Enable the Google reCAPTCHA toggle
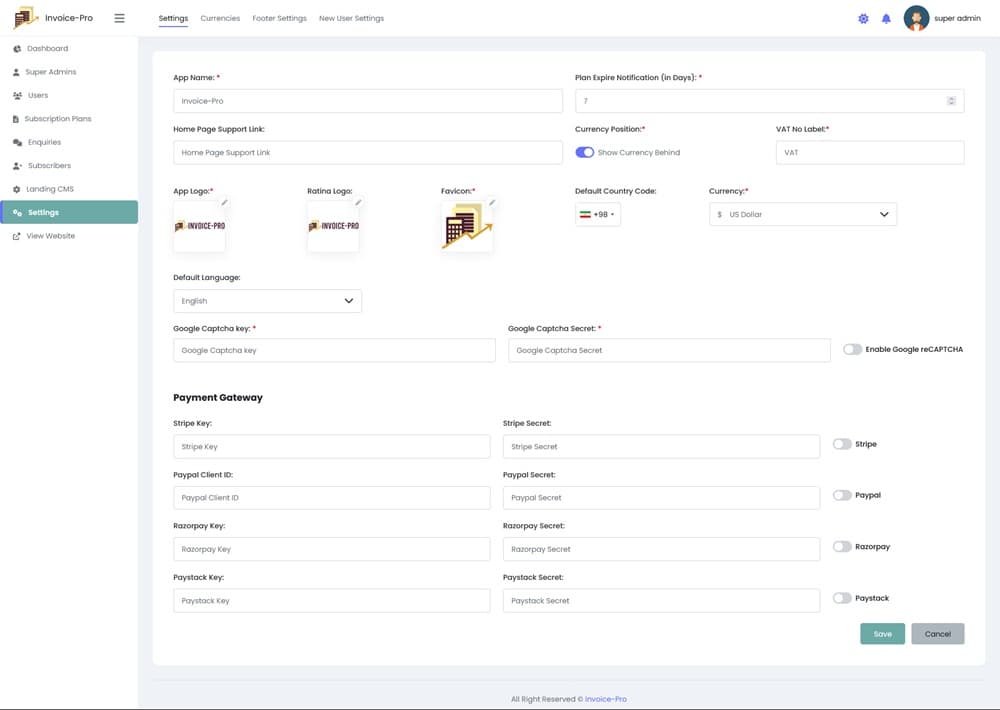The height and width of the screenshot is (710, 1000). 852,350
